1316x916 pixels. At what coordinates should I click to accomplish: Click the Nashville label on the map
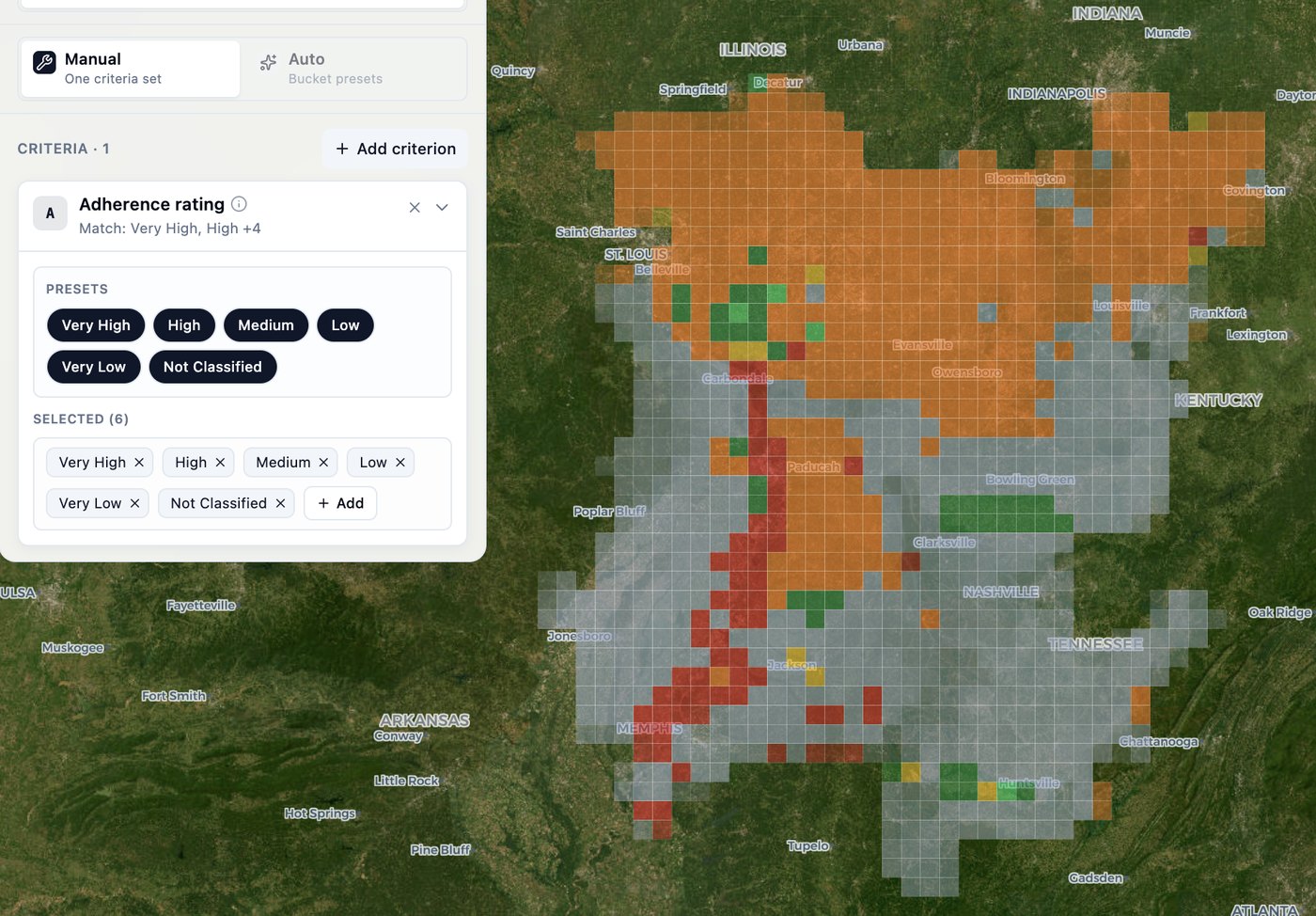(x=1001, y=592)
